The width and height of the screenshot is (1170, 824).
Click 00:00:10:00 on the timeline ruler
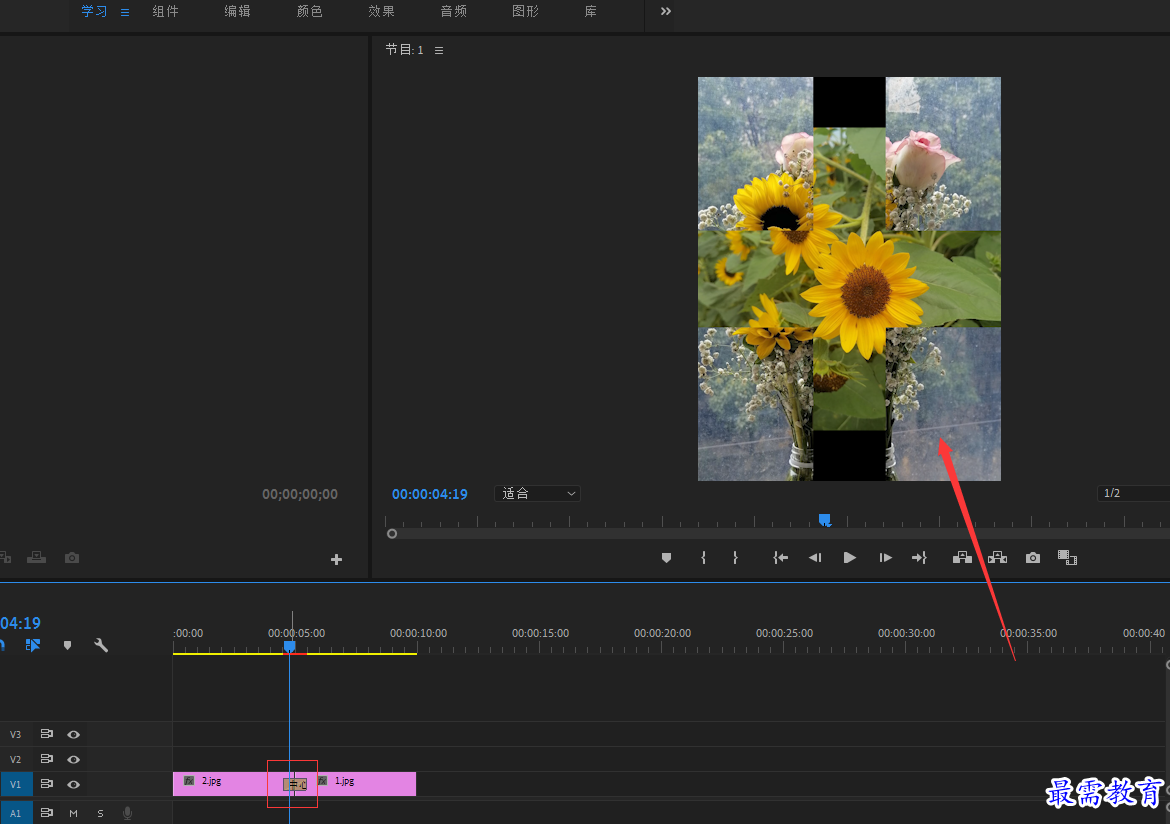[x=419, y=633]
